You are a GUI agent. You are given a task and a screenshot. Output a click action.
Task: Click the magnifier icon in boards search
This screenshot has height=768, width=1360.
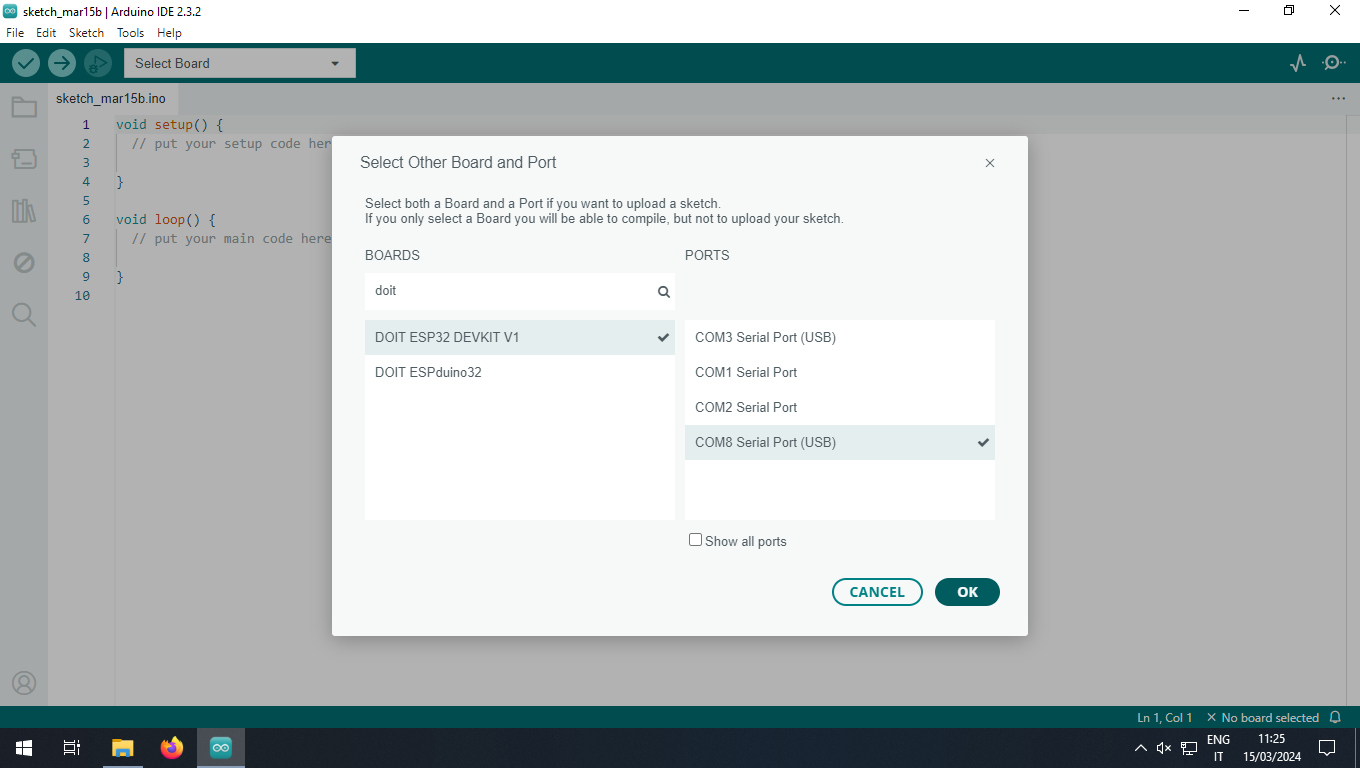click(663, 292)
